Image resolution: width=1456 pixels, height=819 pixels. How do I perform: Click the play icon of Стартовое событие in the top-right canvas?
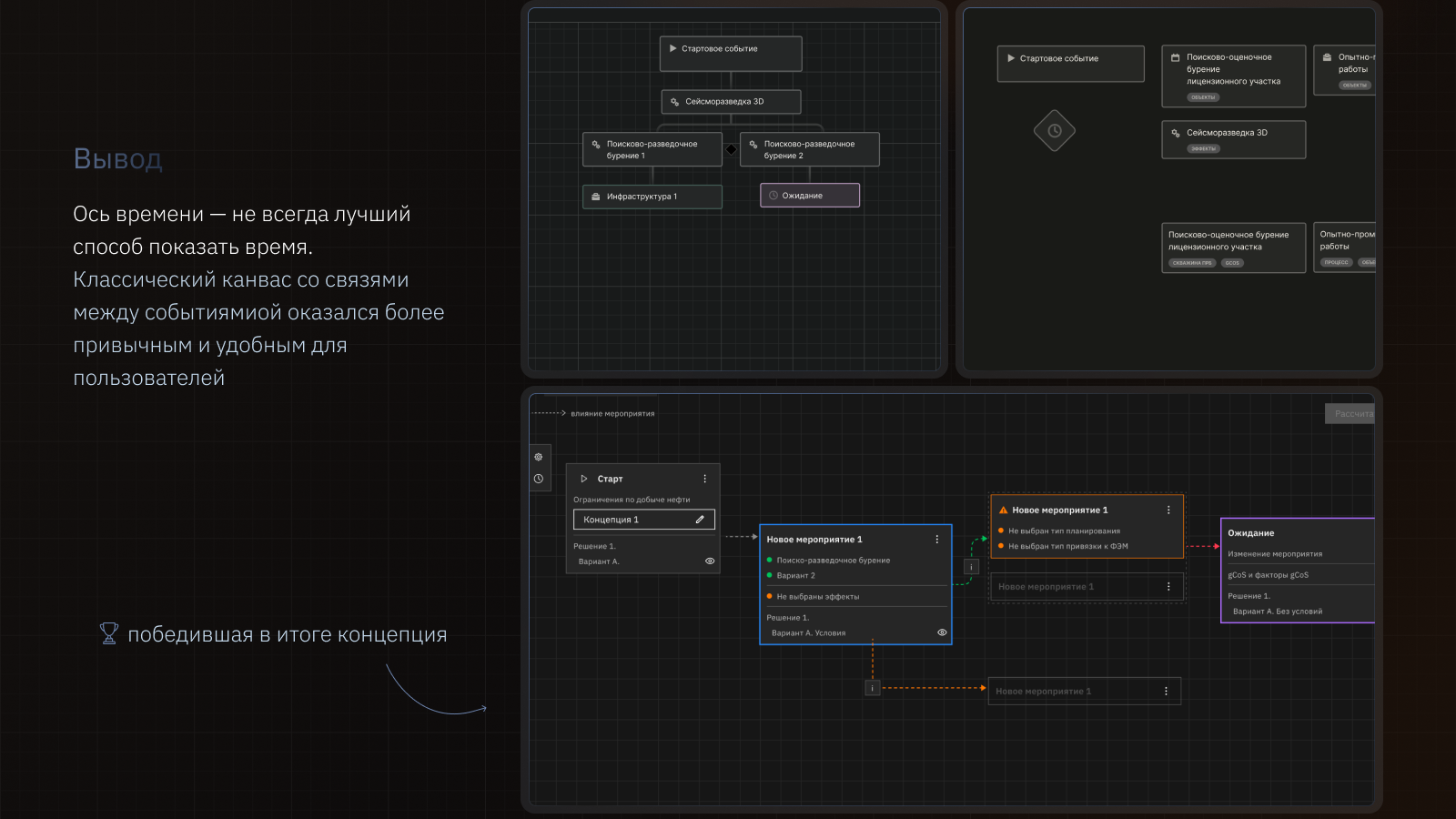(1011, 58)
